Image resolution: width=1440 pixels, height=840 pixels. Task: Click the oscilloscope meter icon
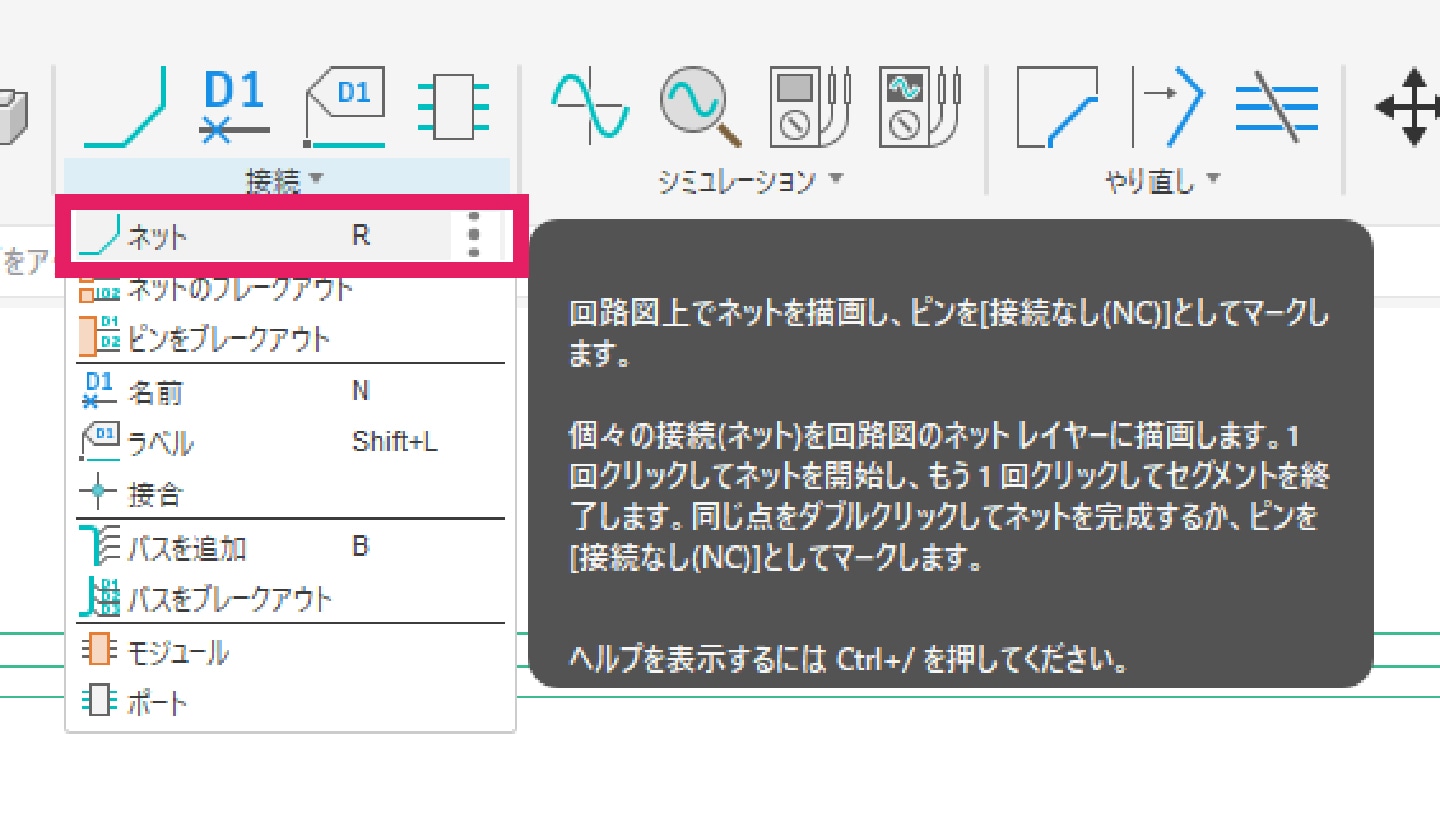pyautogui.click(x=921, y=107)
